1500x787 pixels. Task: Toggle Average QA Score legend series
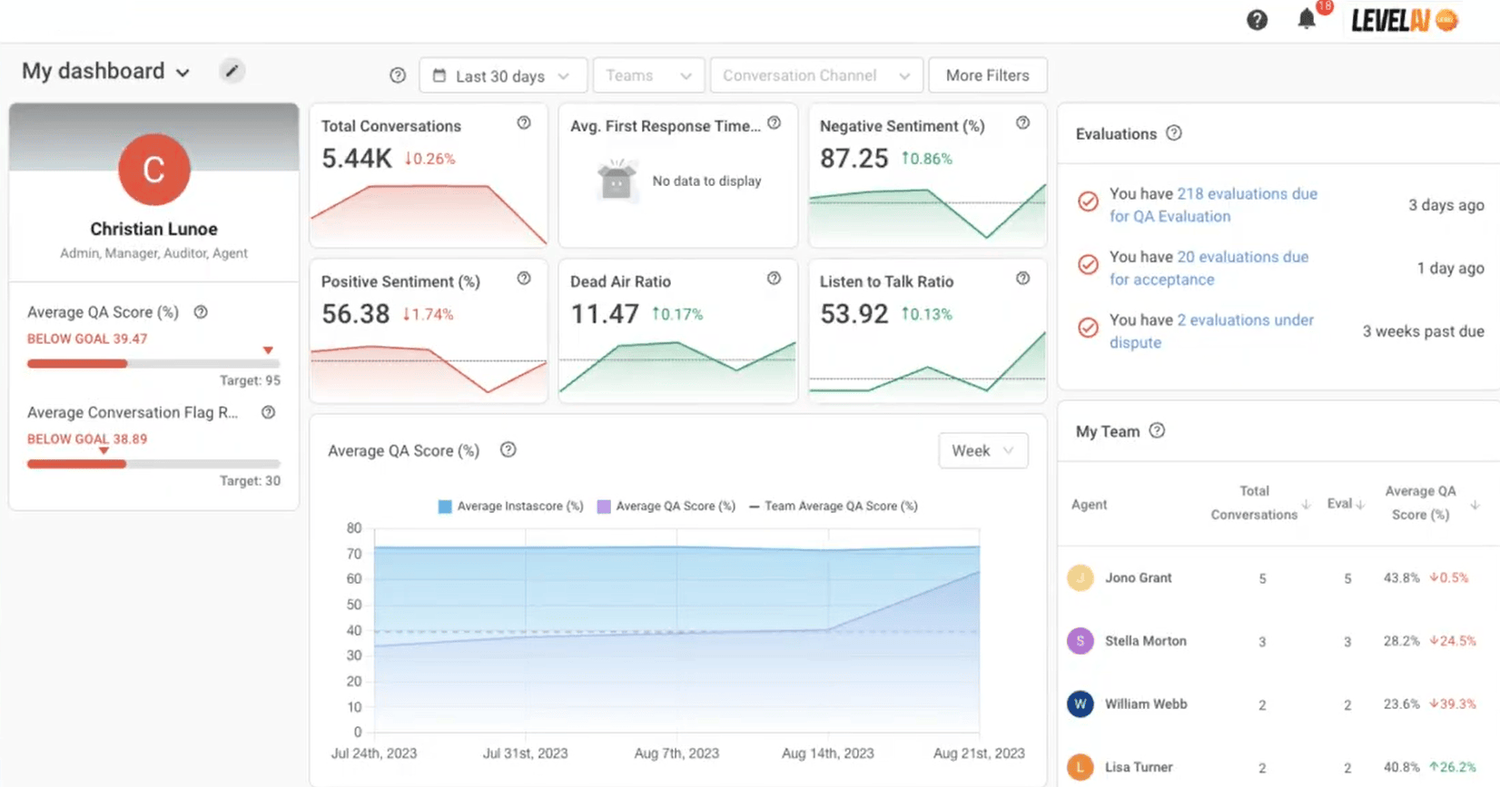click(x=666, y=506)
